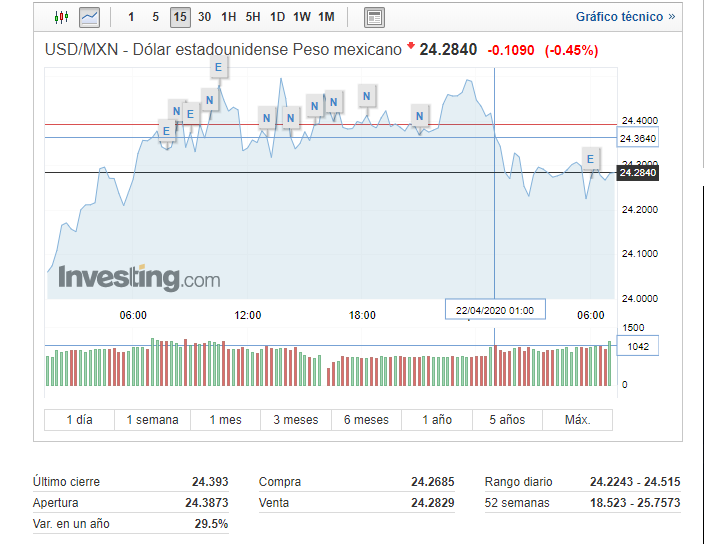
Task: Switch to candlestick chart type
Action: (x=62, y=17)
